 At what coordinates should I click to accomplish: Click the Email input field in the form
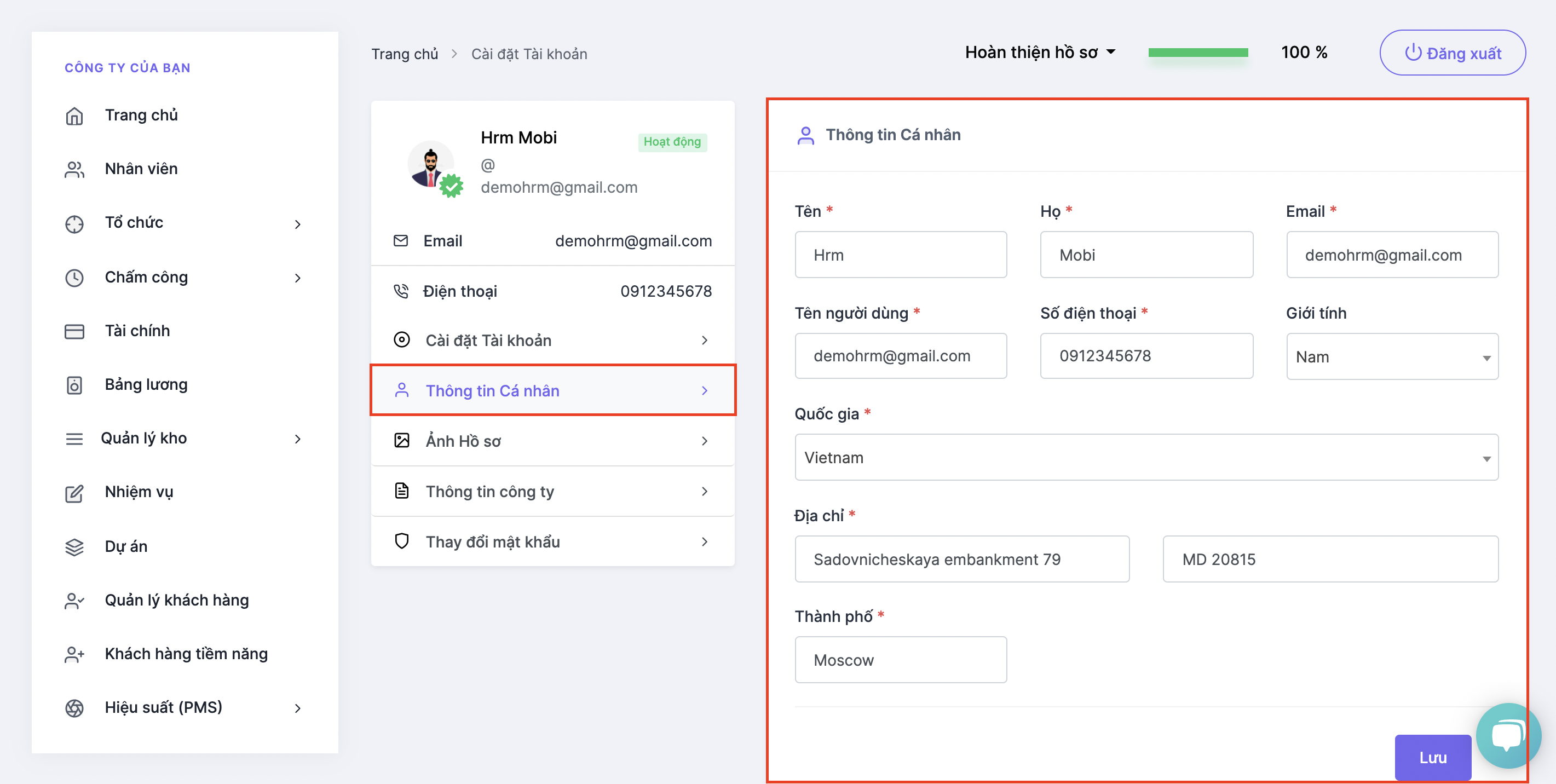click(1392, 254)
